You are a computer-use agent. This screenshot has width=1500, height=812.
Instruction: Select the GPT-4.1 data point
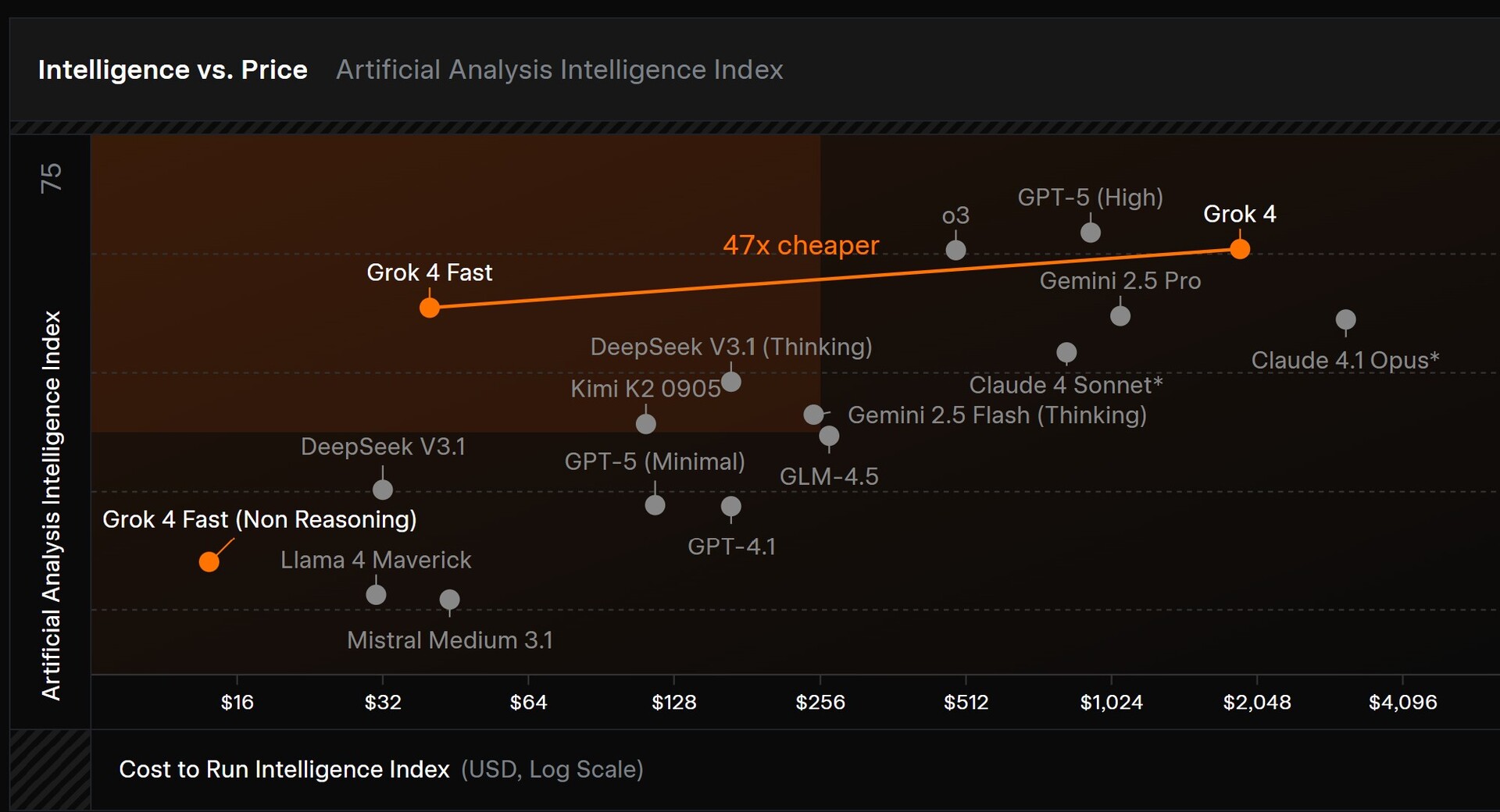(731, 507)
